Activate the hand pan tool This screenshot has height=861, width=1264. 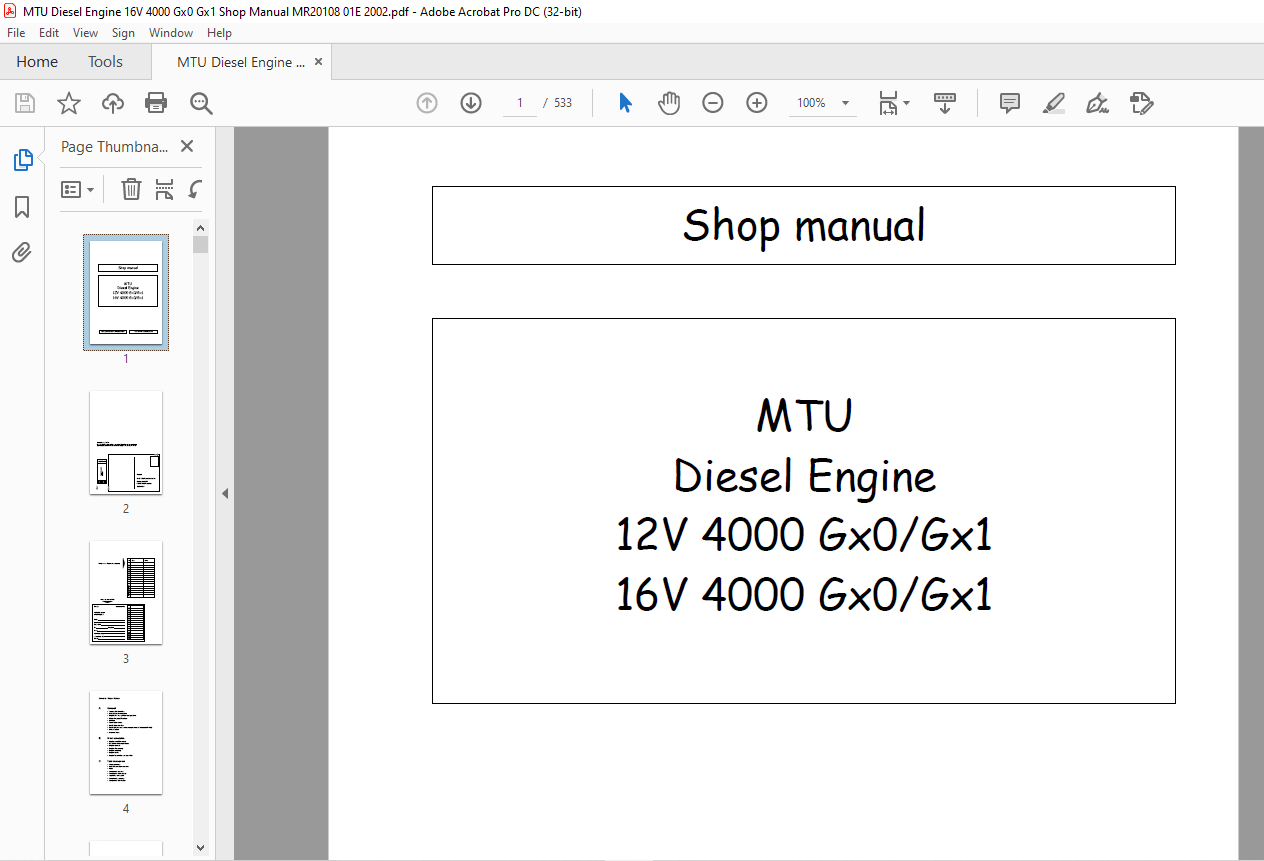click(669, 103)
